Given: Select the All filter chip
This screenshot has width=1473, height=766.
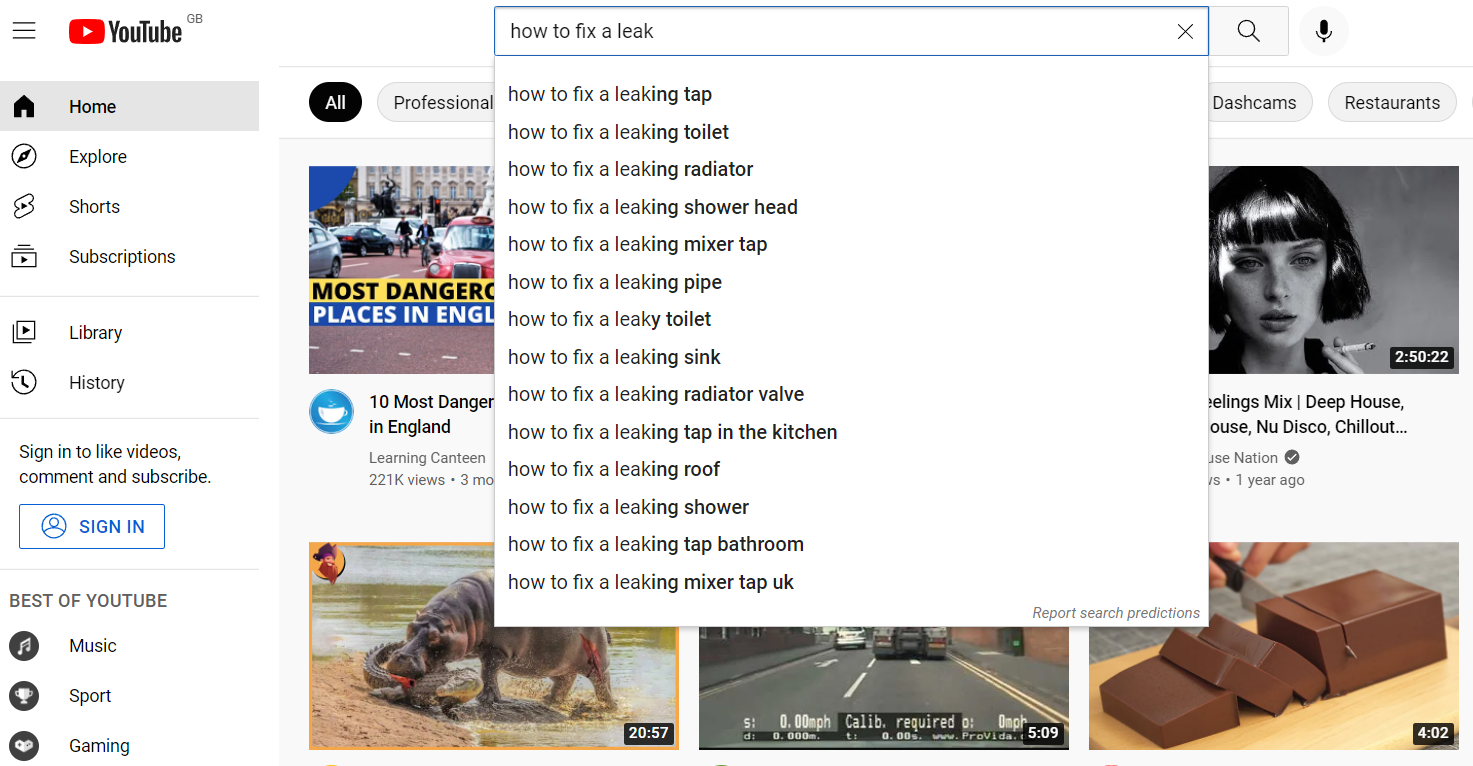Looking at the screenshot, I should coord(335,101).
